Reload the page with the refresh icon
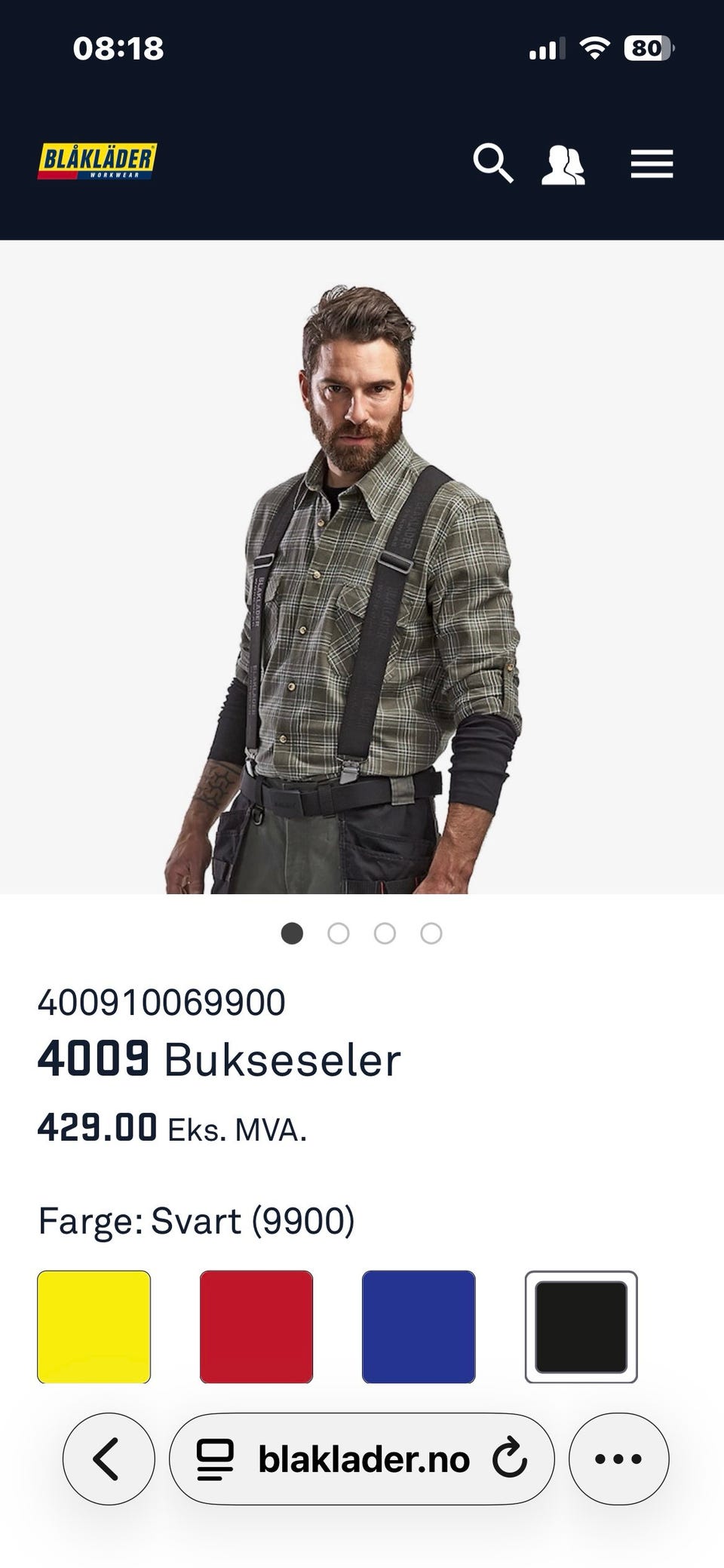 tap(510, 1458)
